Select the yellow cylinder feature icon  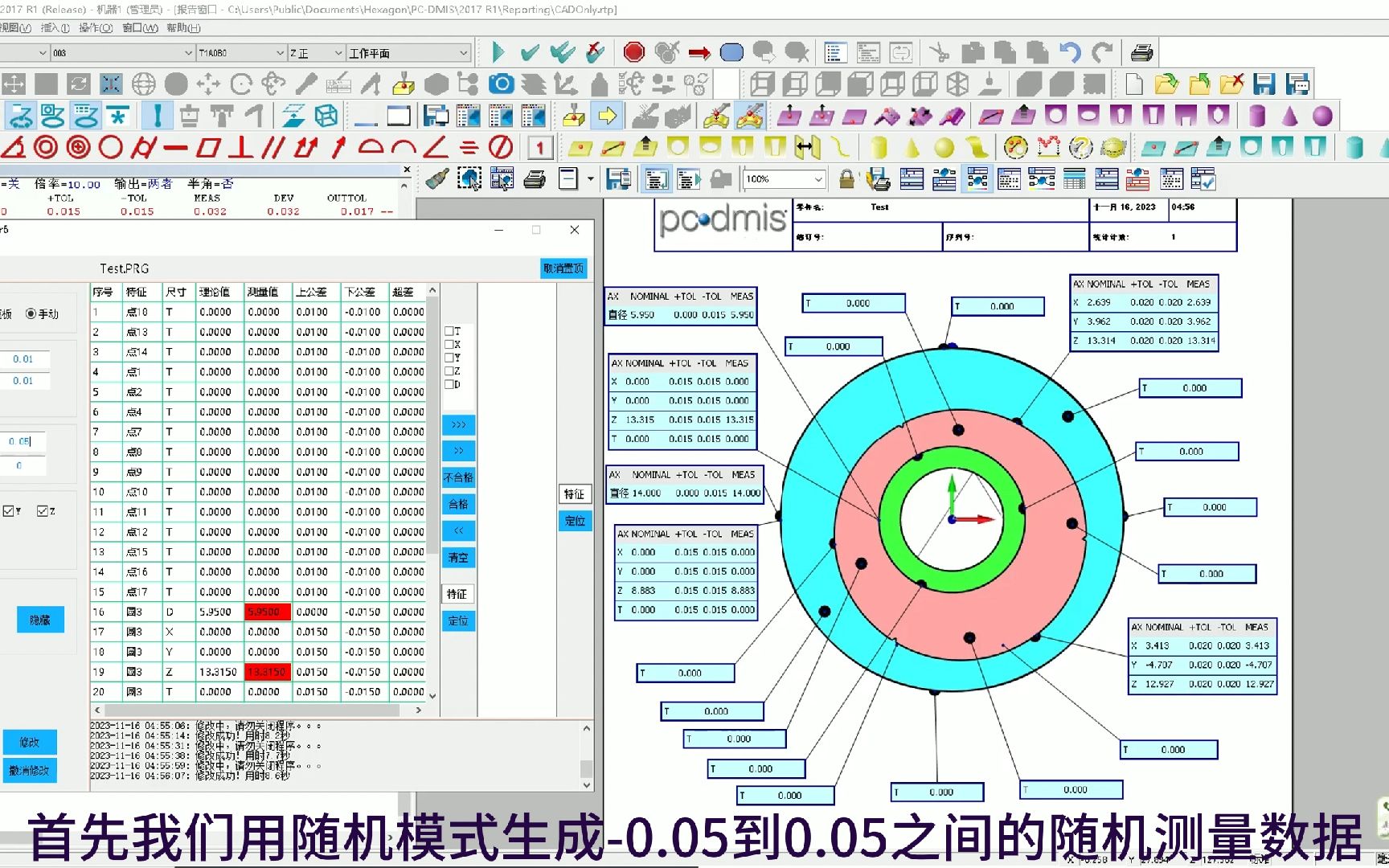(879, 147)
